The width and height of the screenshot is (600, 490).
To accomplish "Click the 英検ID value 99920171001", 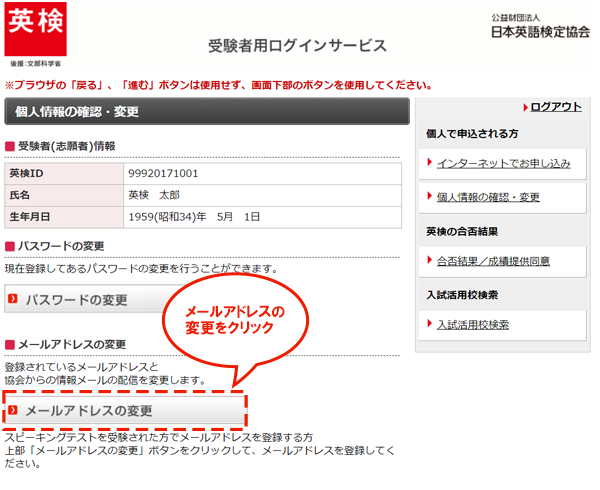I will pos(164,174).
